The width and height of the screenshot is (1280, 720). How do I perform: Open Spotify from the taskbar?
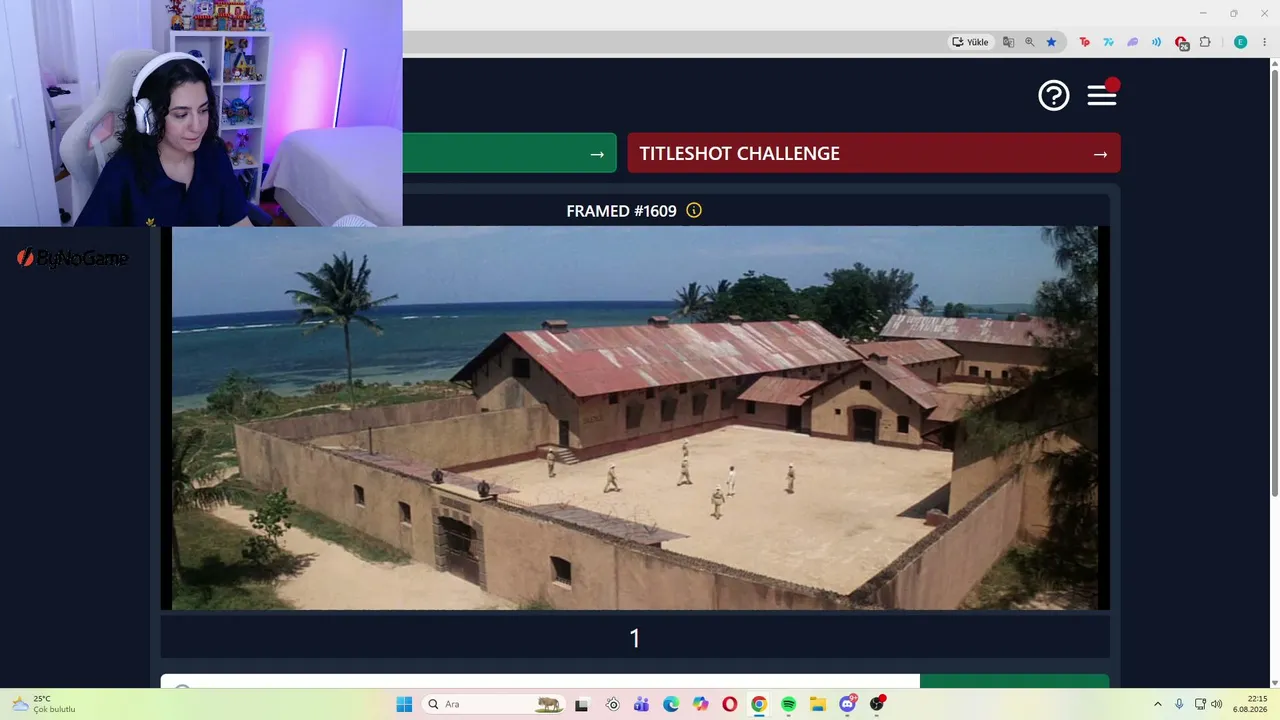tap(788, 704)
